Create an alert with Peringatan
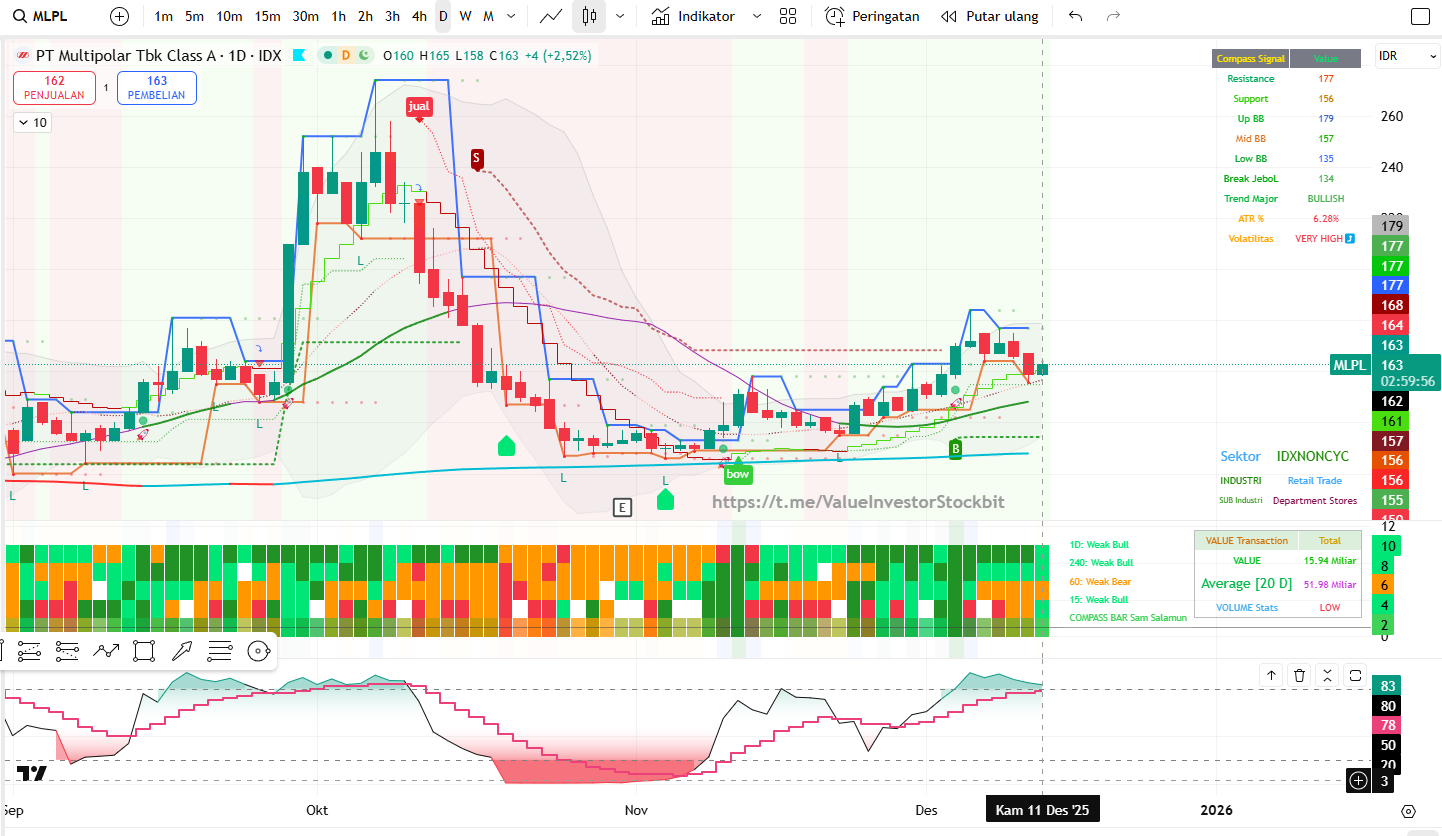 click(872, 16)
